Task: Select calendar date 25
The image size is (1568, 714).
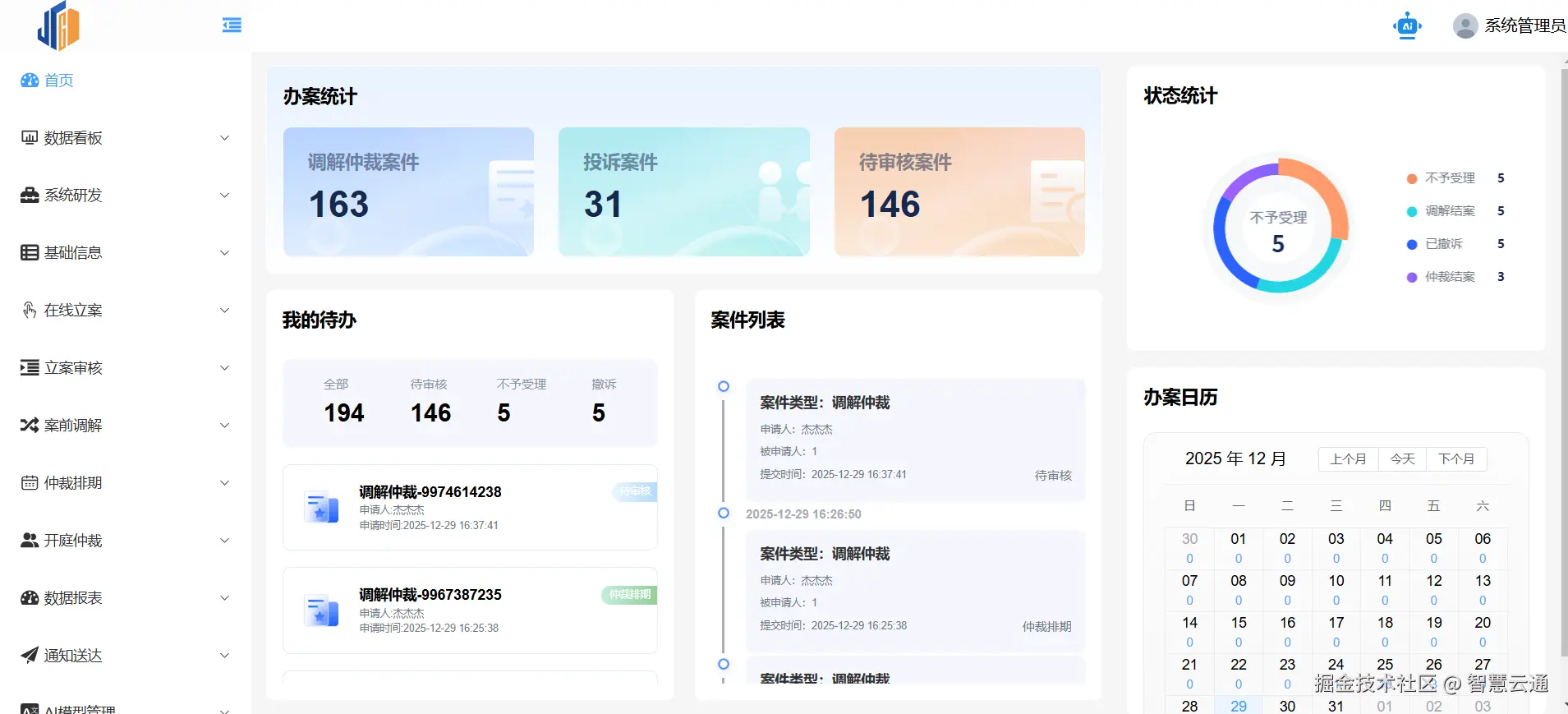Action: point(1385,673)
